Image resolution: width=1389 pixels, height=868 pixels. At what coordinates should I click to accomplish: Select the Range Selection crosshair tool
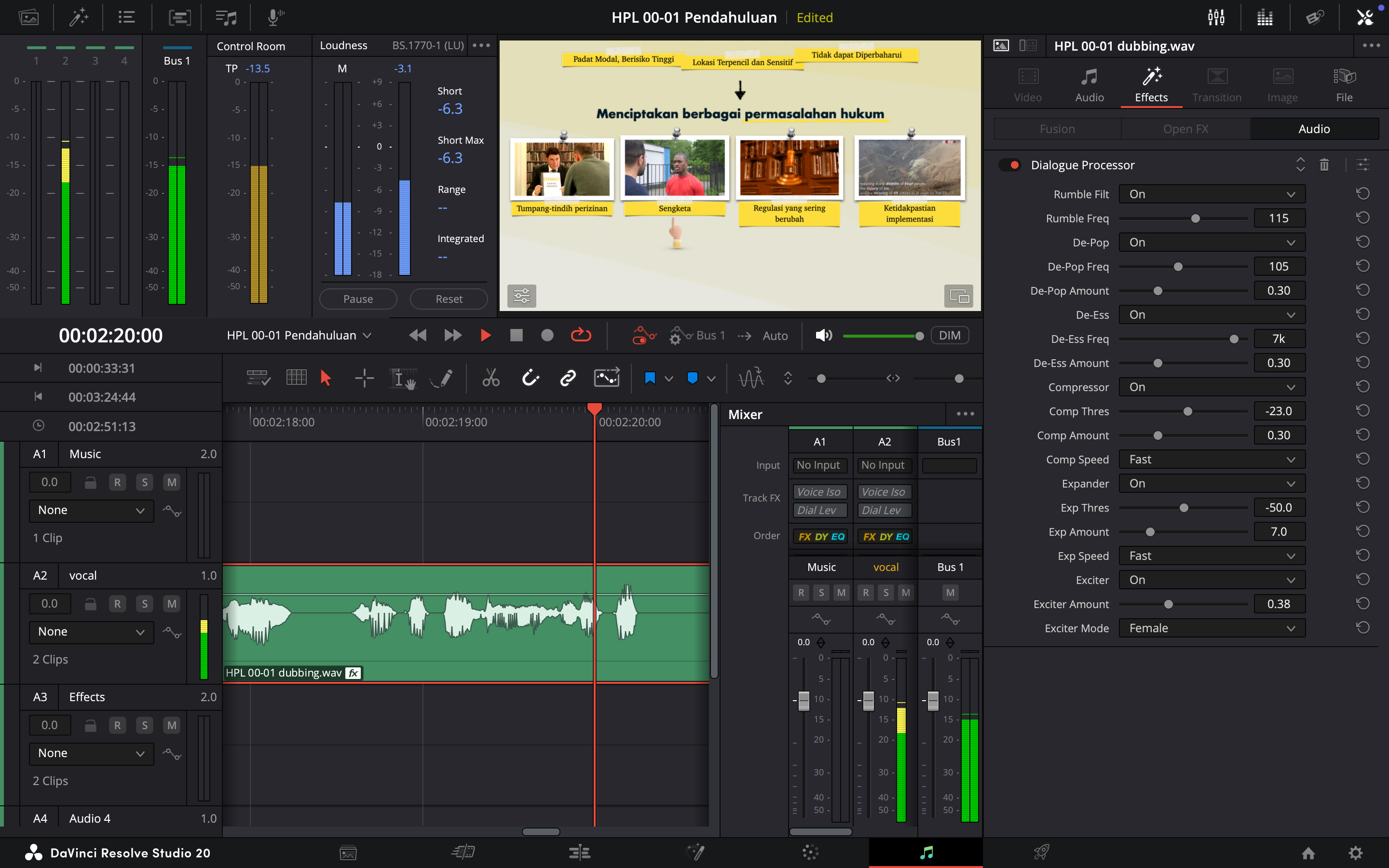click(x=364, y=379)
